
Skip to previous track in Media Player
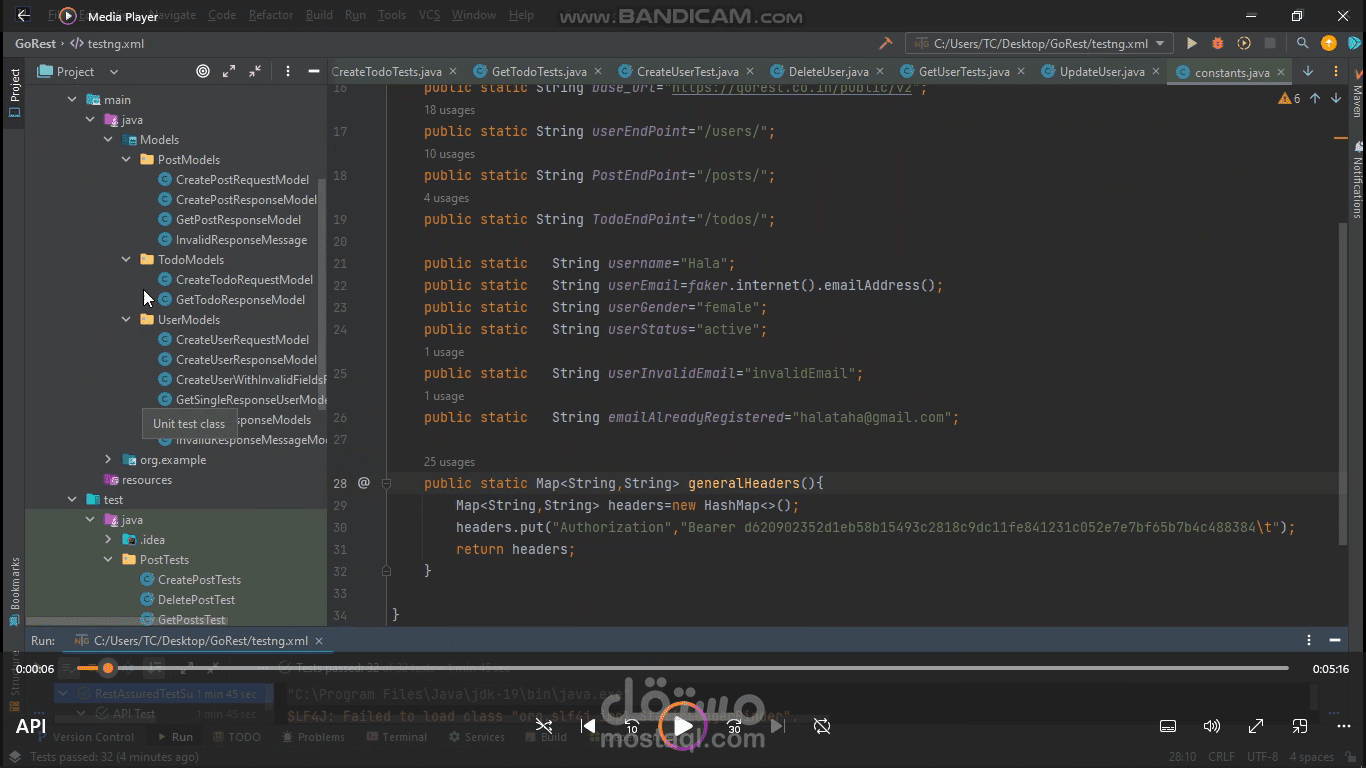[589, 726]
